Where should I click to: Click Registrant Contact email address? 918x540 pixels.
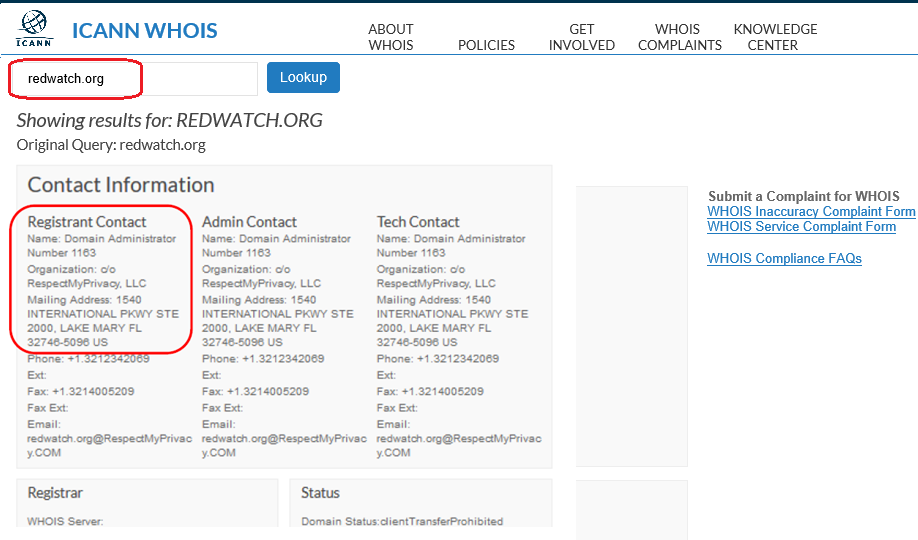pos(109,439)
